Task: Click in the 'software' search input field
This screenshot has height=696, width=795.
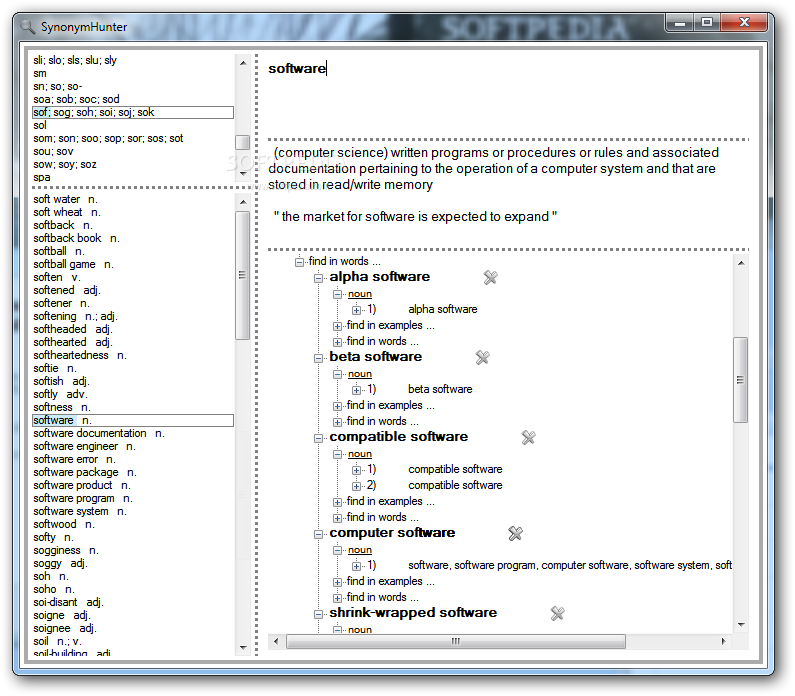Action: click(x=508, y=94)
